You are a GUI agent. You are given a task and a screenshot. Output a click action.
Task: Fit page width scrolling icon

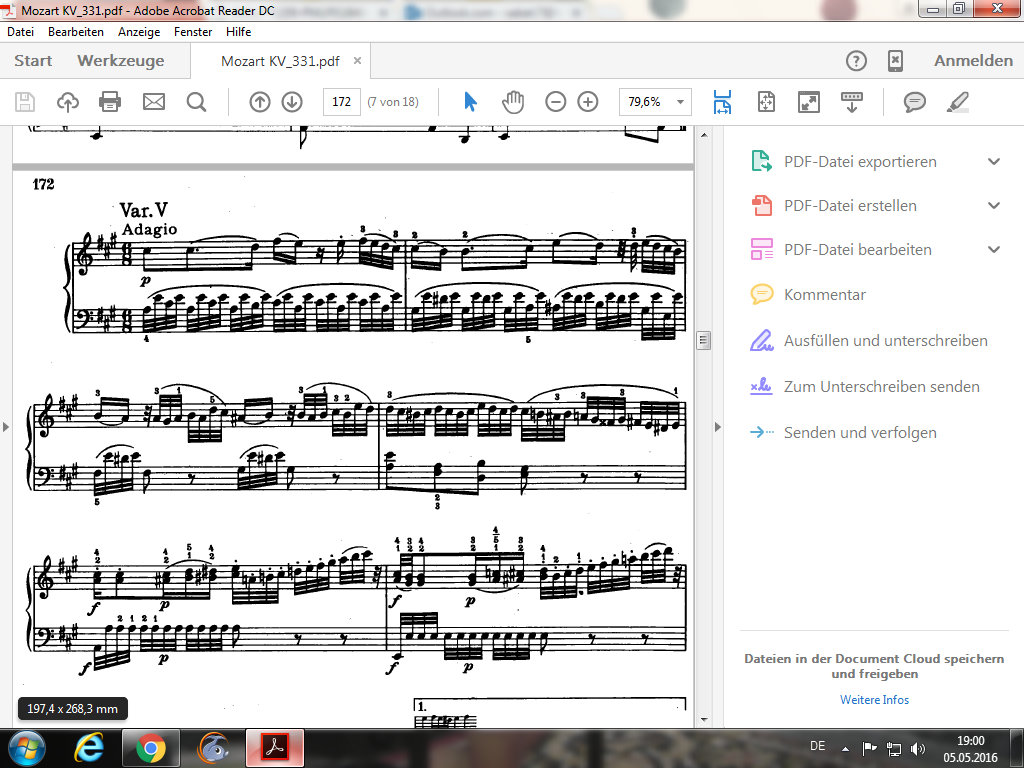(722, 102)
